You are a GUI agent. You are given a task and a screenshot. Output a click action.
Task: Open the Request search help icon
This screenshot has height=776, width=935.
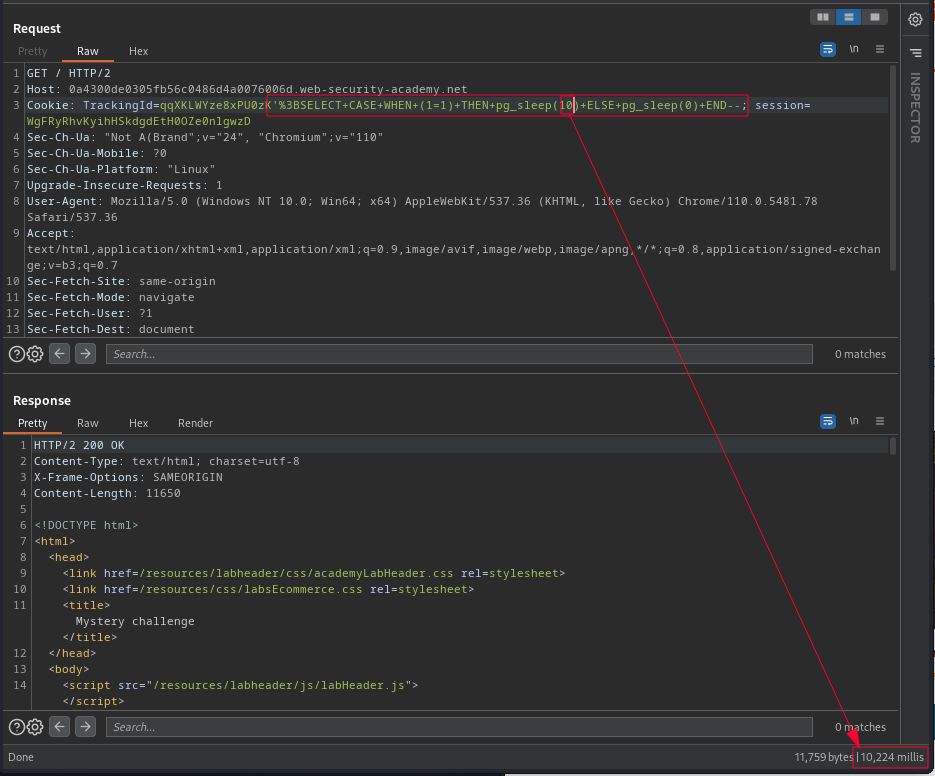coord(17,354)
